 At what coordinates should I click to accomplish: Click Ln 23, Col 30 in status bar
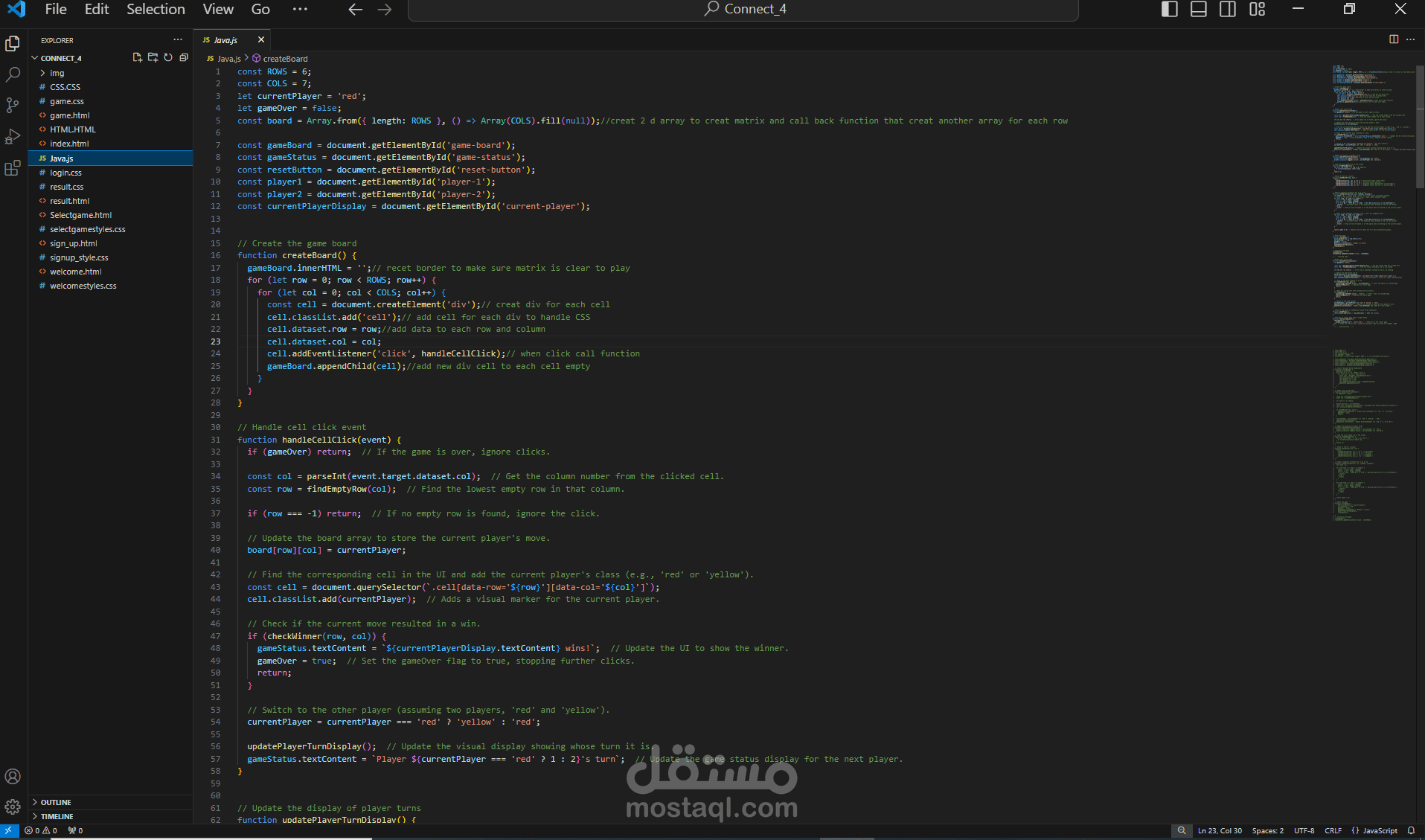coord(1220,830)
